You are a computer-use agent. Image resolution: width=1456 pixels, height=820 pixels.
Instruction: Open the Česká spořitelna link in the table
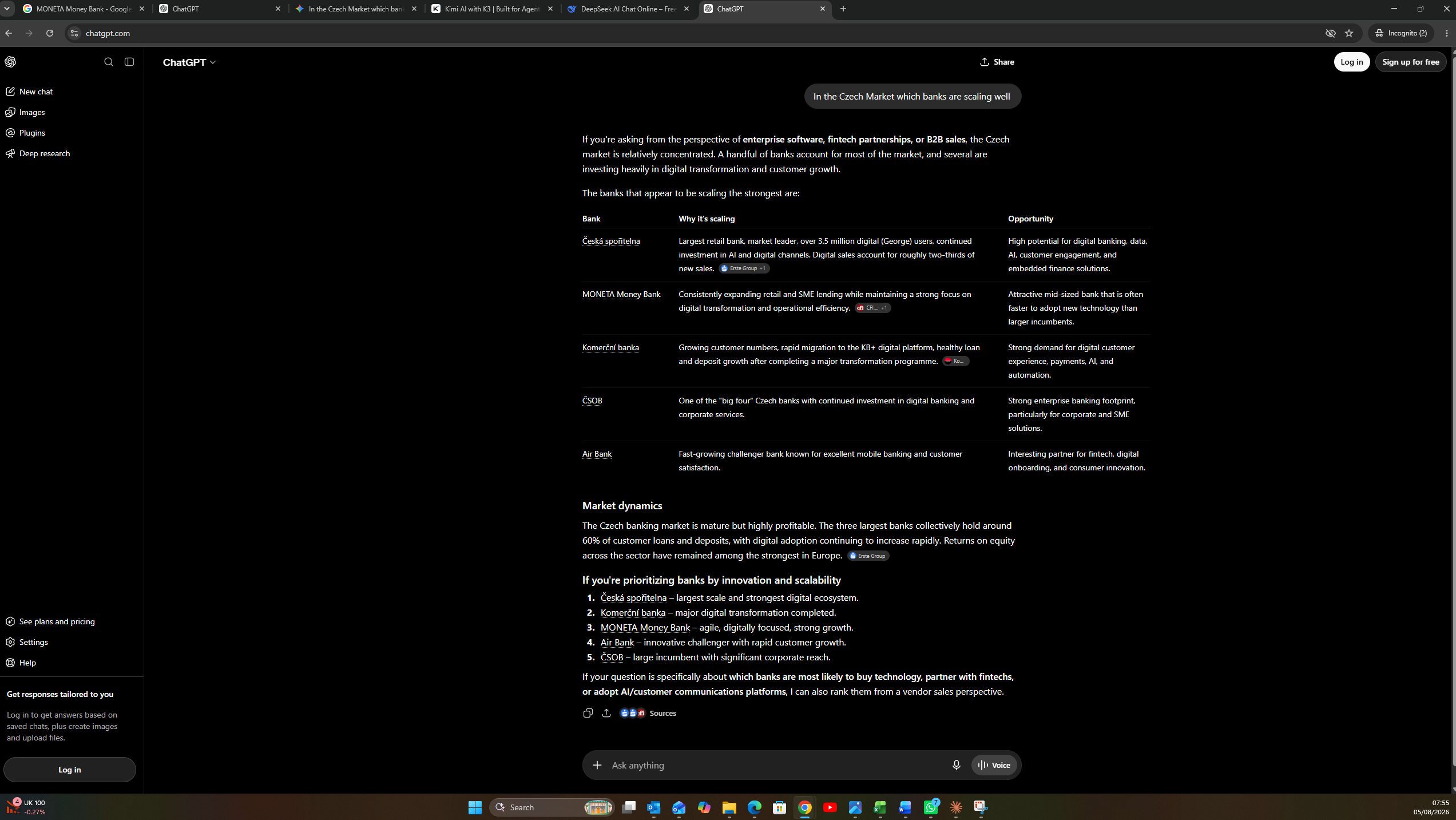coord(611,241)
